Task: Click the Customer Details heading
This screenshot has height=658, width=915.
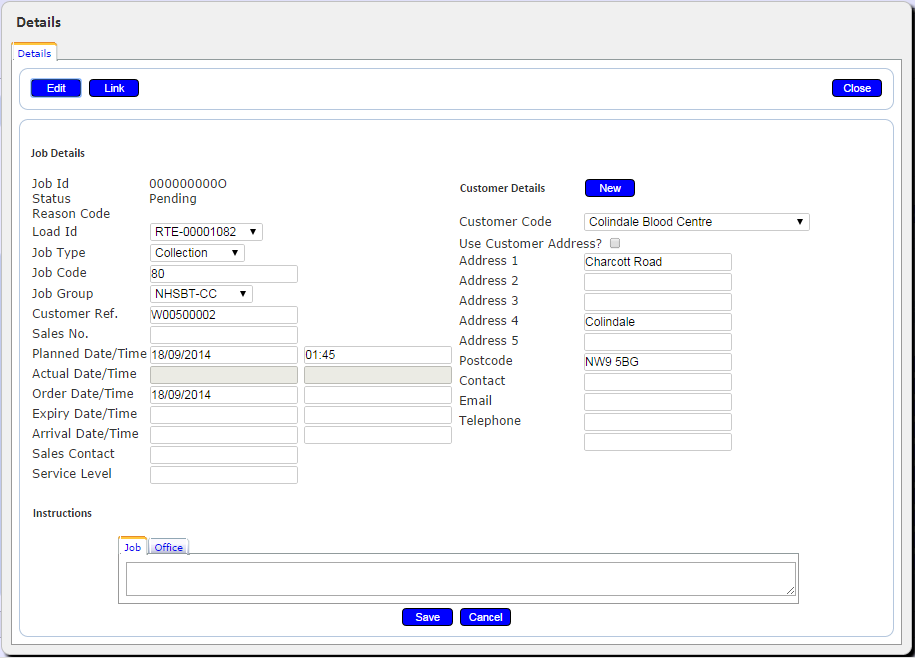Action: click(502, 188)
